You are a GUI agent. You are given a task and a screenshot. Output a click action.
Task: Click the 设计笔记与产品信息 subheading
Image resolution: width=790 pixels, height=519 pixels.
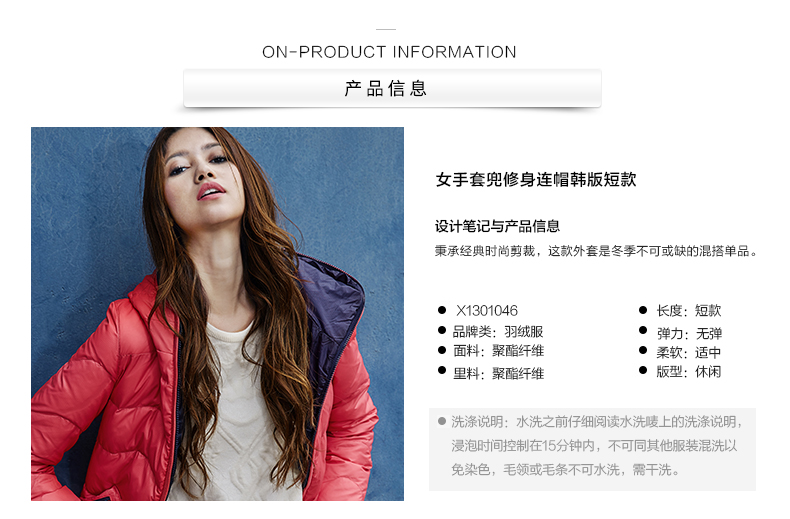[497, 226]
